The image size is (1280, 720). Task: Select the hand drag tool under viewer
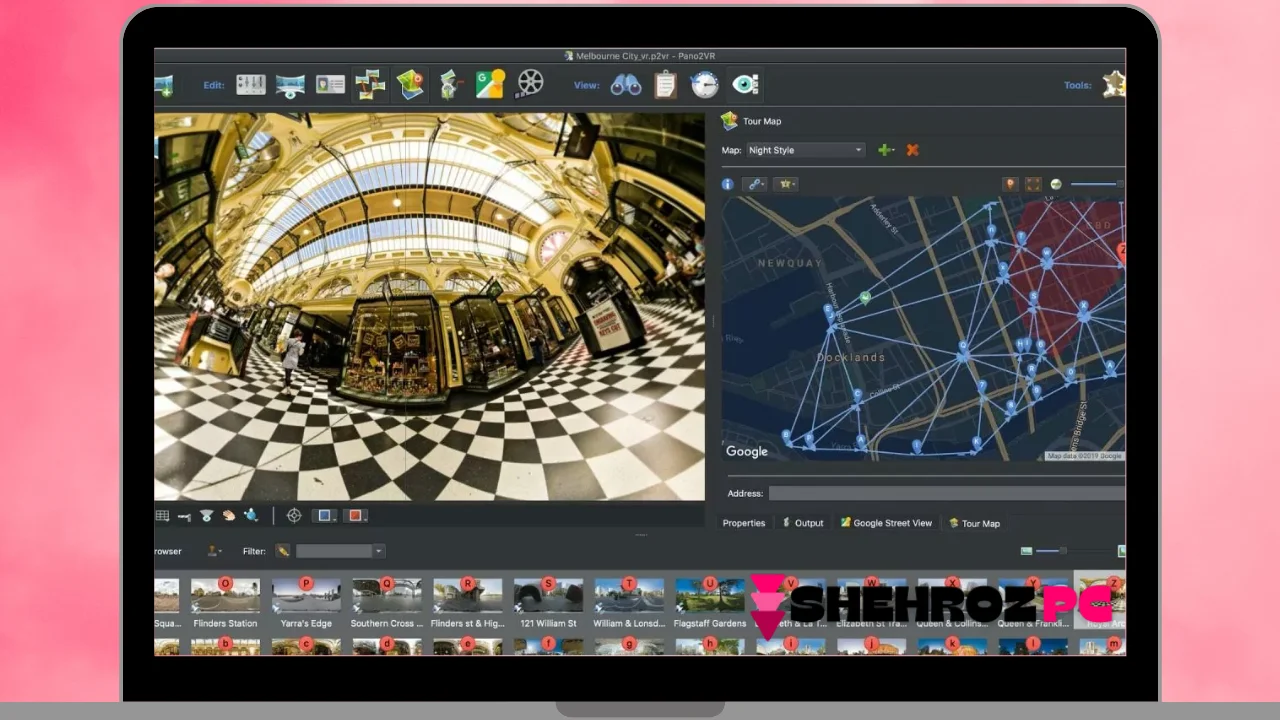228,516
